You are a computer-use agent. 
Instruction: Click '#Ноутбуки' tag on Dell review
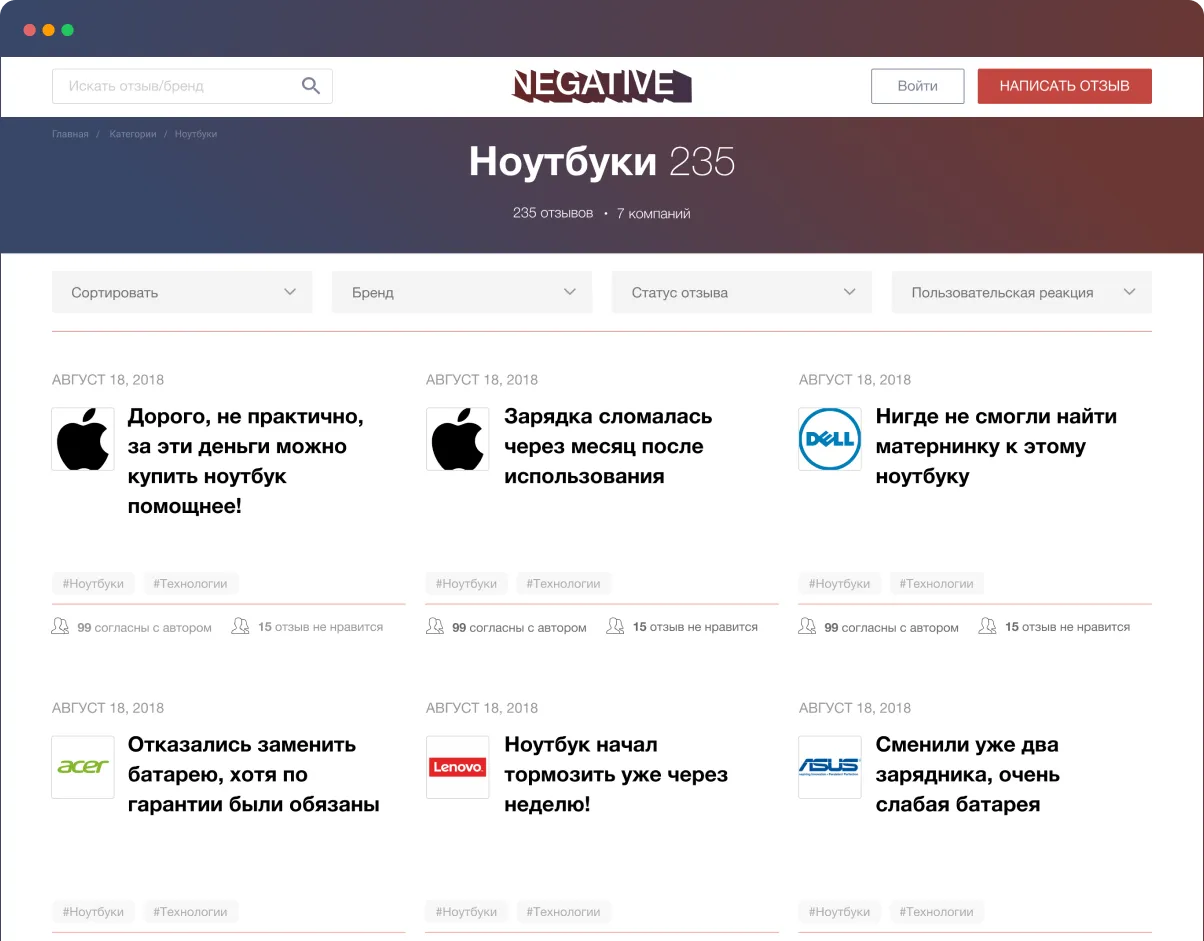(x=840, y=583)
